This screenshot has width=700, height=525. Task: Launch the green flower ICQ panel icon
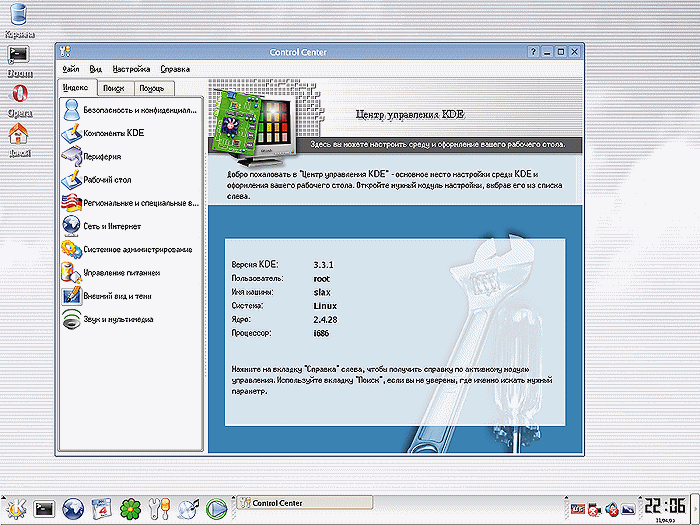point(130,508)
